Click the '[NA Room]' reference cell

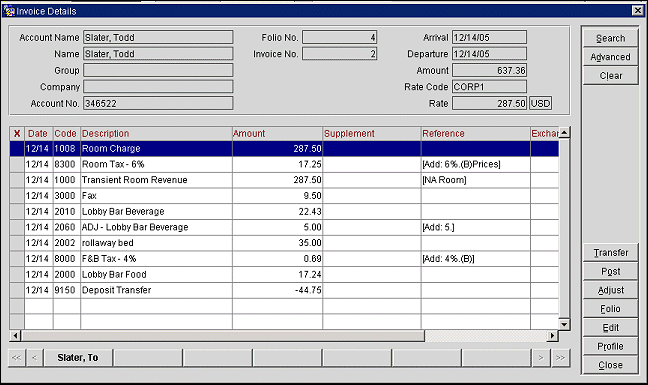[x=476, y=180]
